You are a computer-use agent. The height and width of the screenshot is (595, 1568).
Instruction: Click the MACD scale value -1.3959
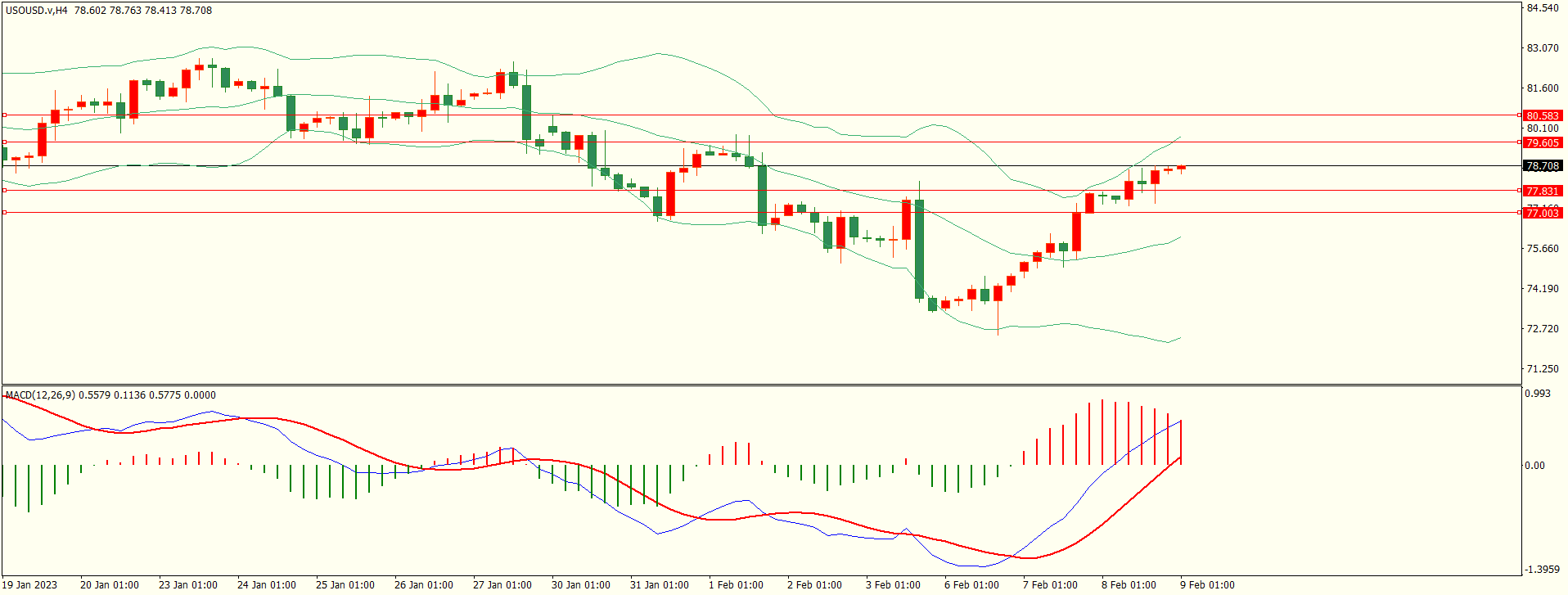[1541, 570]
